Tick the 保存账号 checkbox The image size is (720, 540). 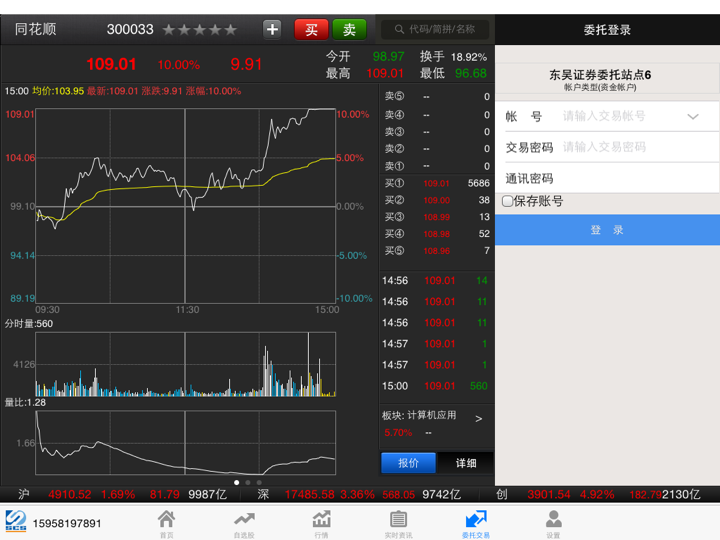click(508, 201)
